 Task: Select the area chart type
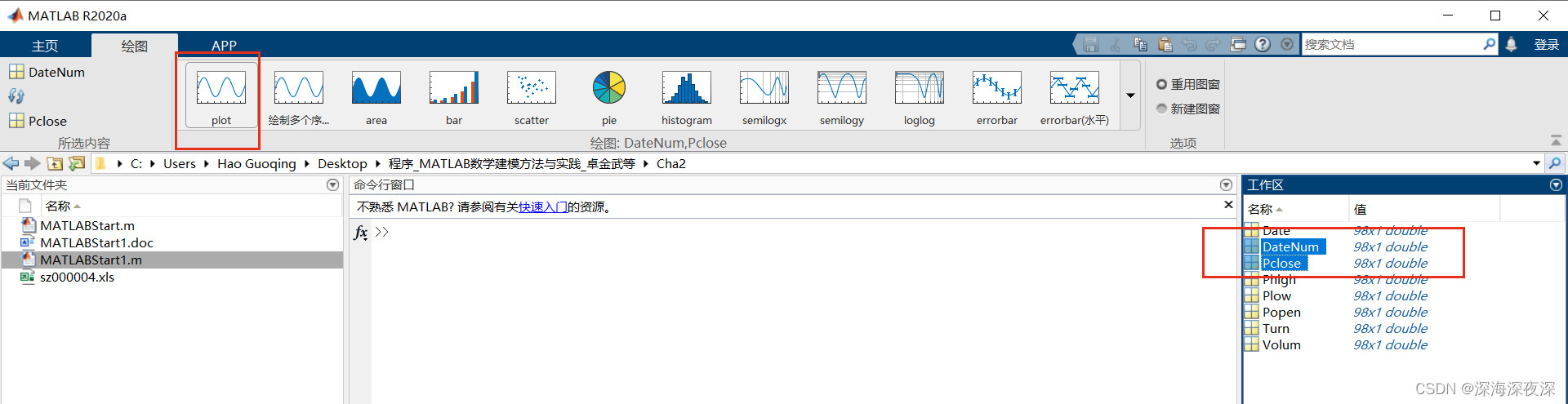pos(376,95)
